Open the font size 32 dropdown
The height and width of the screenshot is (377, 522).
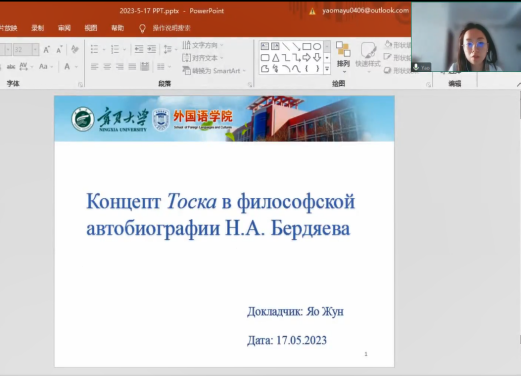click(35, 50)
